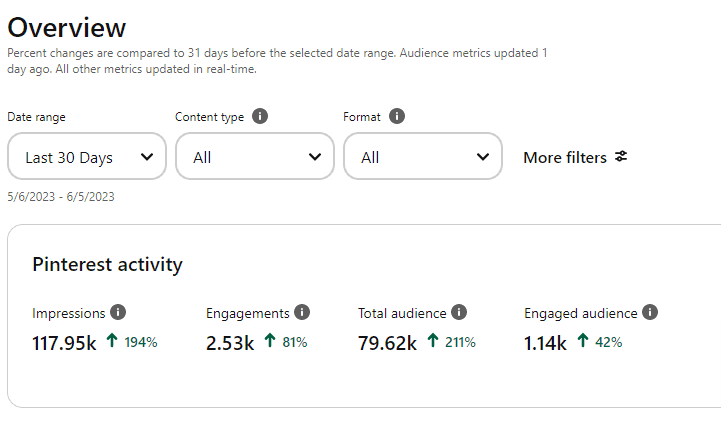Click the Overview page title
The height and width of the screenshot is (422, 721).
[67, 27]
